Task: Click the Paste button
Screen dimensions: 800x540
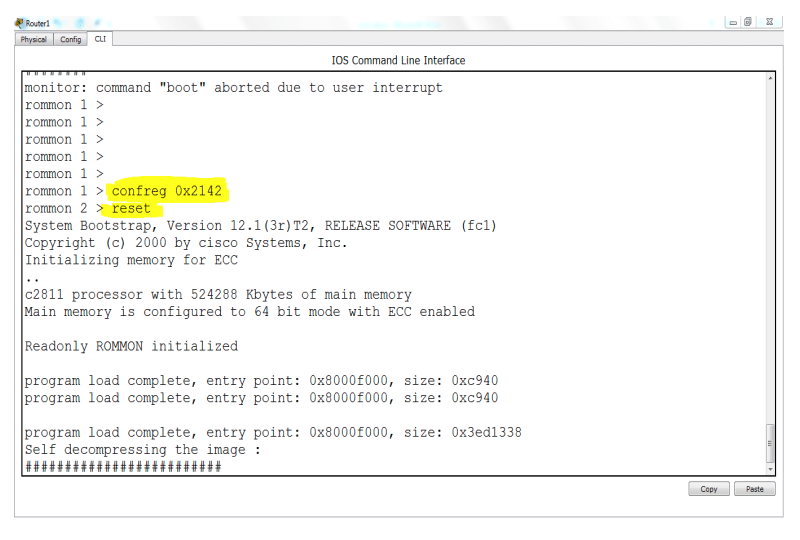Action: (755, 489)
